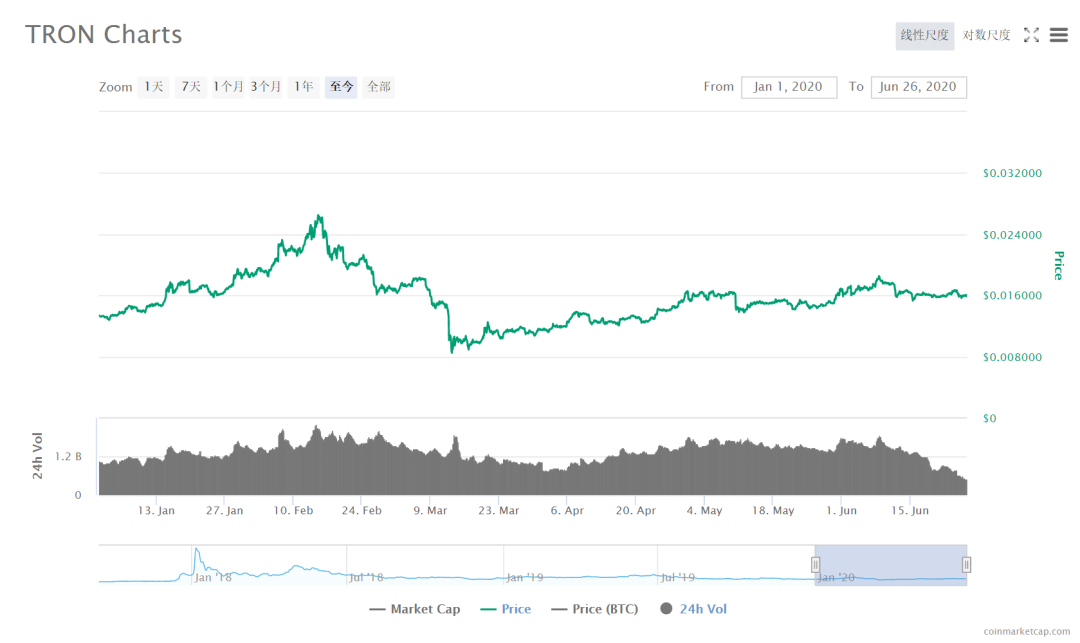Screen dimensions: 1080x643
Task: Show the 全部 full time range
Action: click(379, 87)
